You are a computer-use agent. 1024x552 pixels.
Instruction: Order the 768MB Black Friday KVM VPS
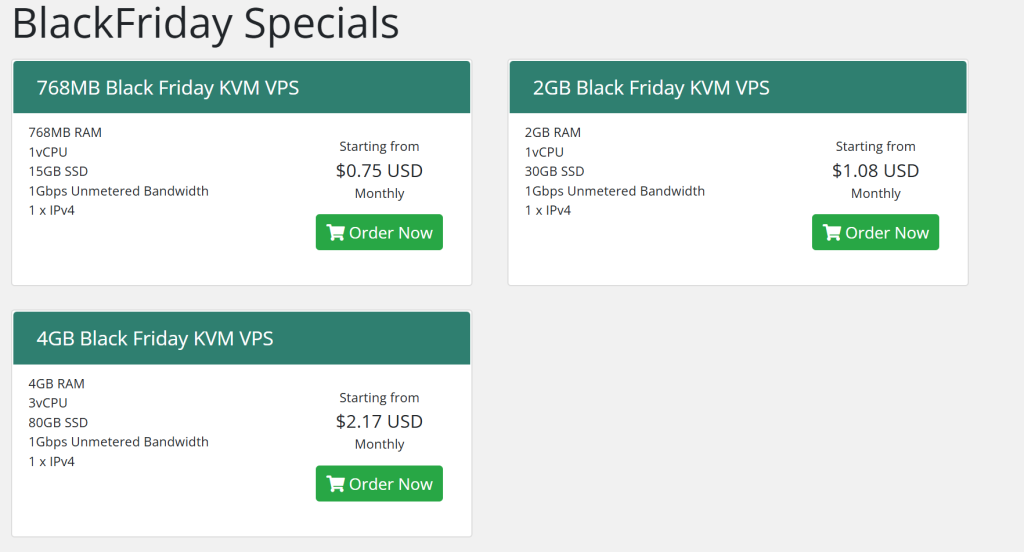[x=379, y=233]
